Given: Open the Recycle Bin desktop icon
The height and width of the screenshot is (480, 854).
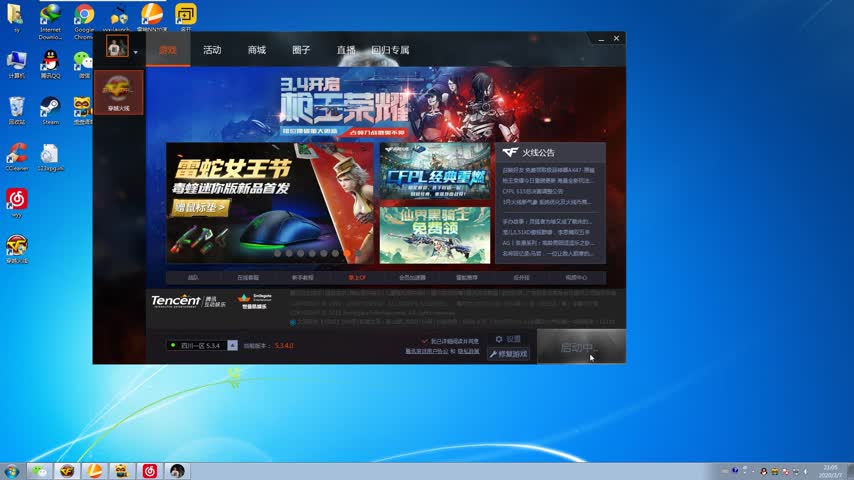Looking at the screenshot, I should [16, 111].
